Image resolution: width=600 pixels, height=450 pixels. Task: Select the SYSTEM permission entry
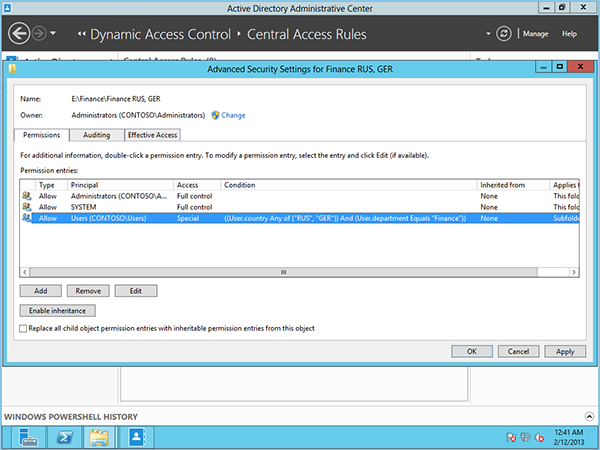(300, 207)
